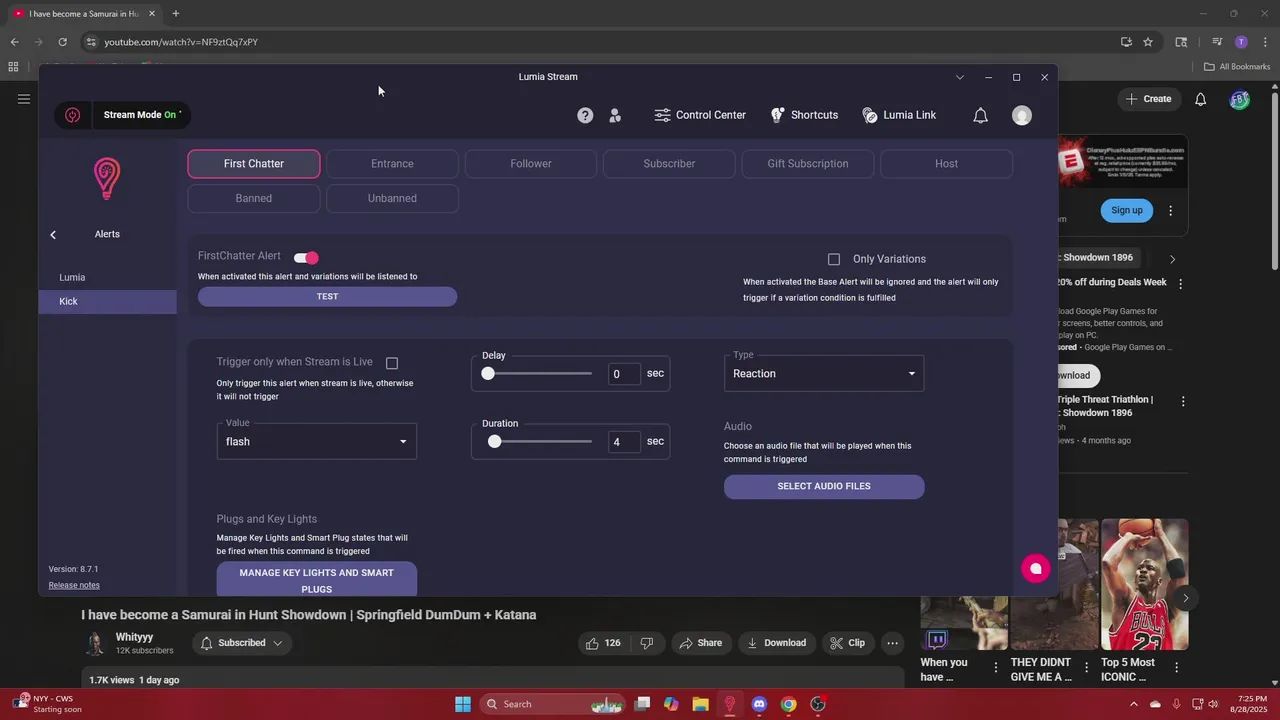Image resolution: width=1280 pixels, height=720 pixels.
Task: Switch to the Subscriber tab
Action: pos(669,164)
